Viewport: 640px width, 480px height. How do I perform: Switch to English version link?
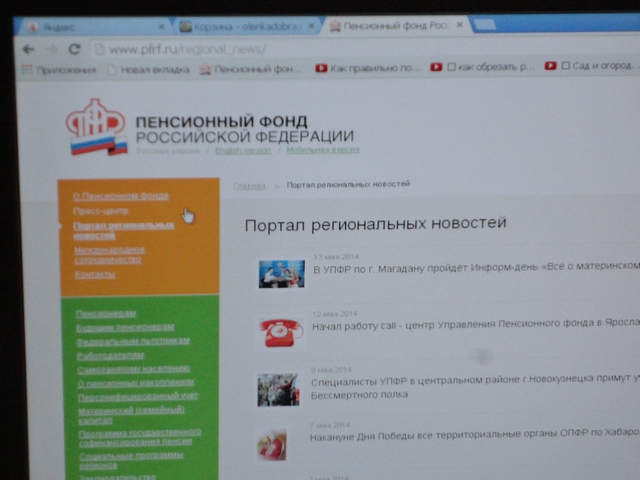[x=243, y=150]
